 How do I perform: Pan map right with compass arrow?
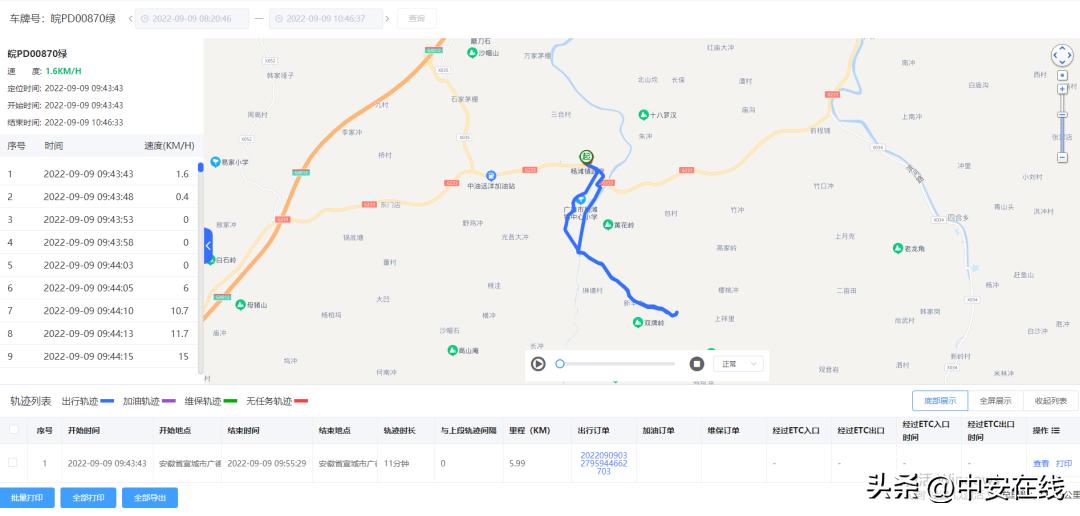point(1070,56)
